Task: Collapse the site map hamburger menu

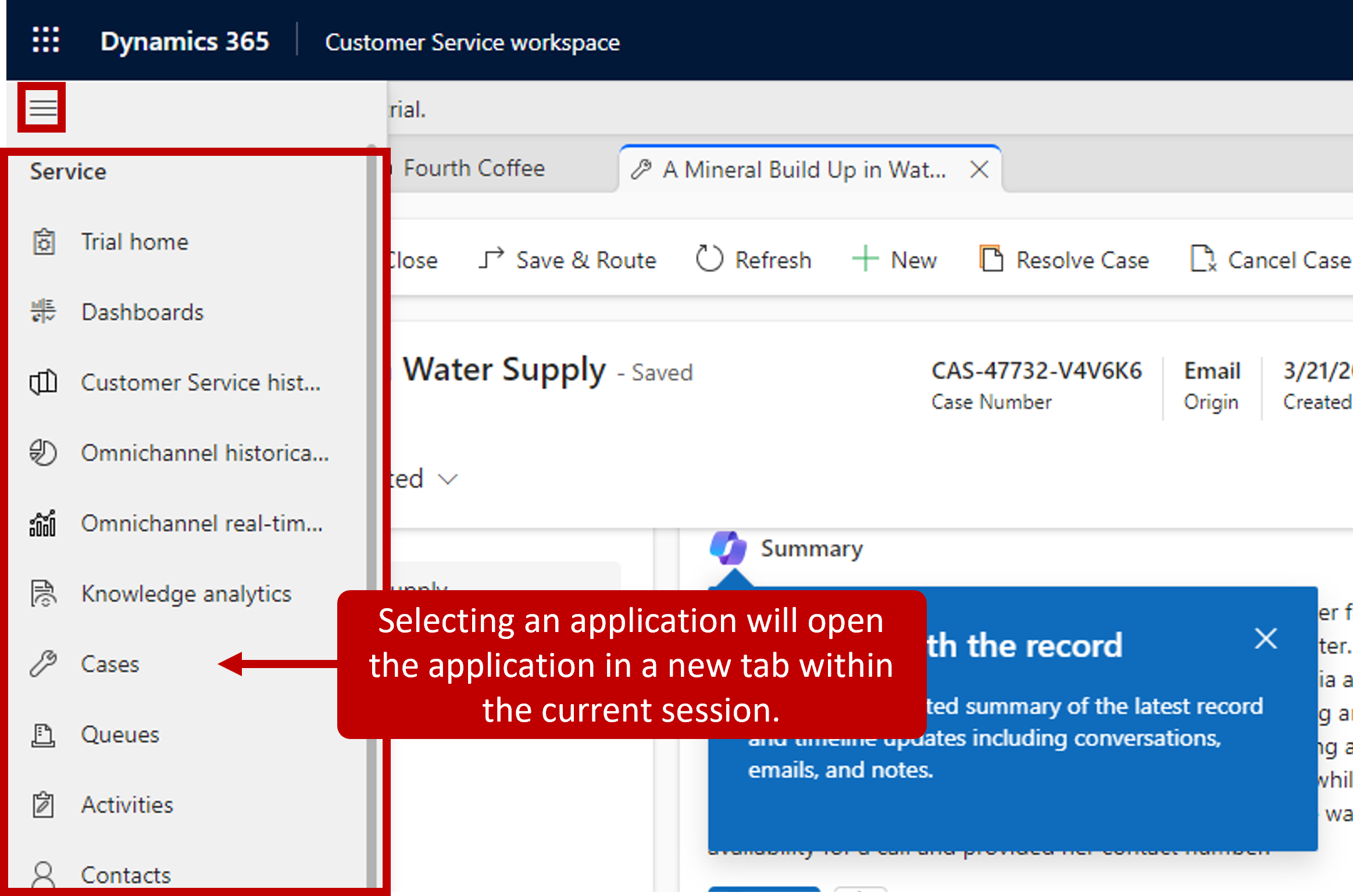Action: [x=42, y=108]
